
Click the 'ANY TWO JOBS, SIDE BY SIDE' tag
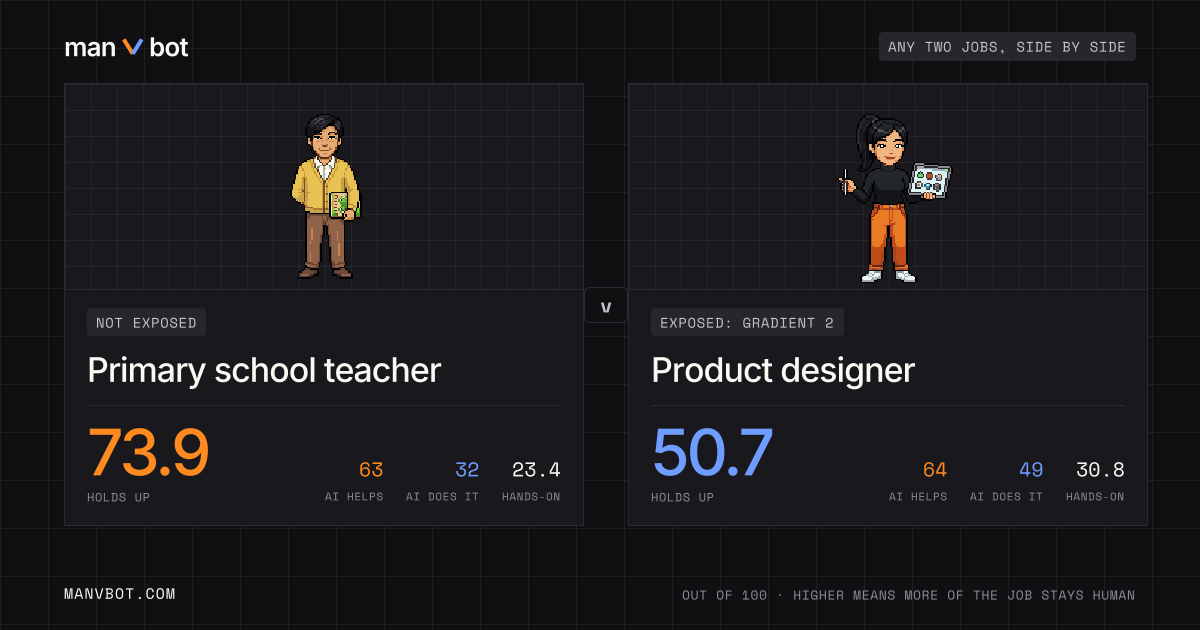tap(1007, 47)
